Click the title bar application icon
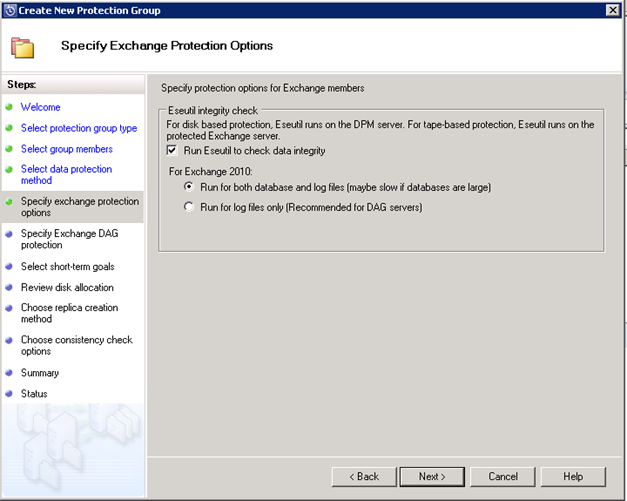The height and width of the screenshot is (501, 627). [x=9, y=9]
